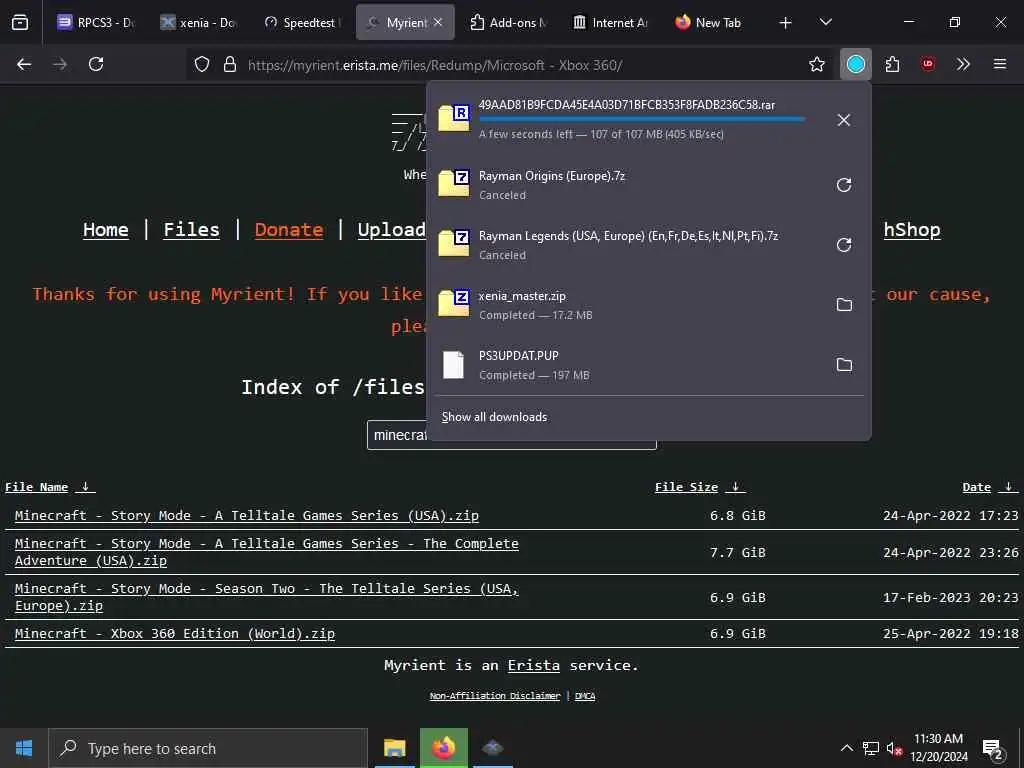Open the Firefox View icon in tab bar

(20, 22)
